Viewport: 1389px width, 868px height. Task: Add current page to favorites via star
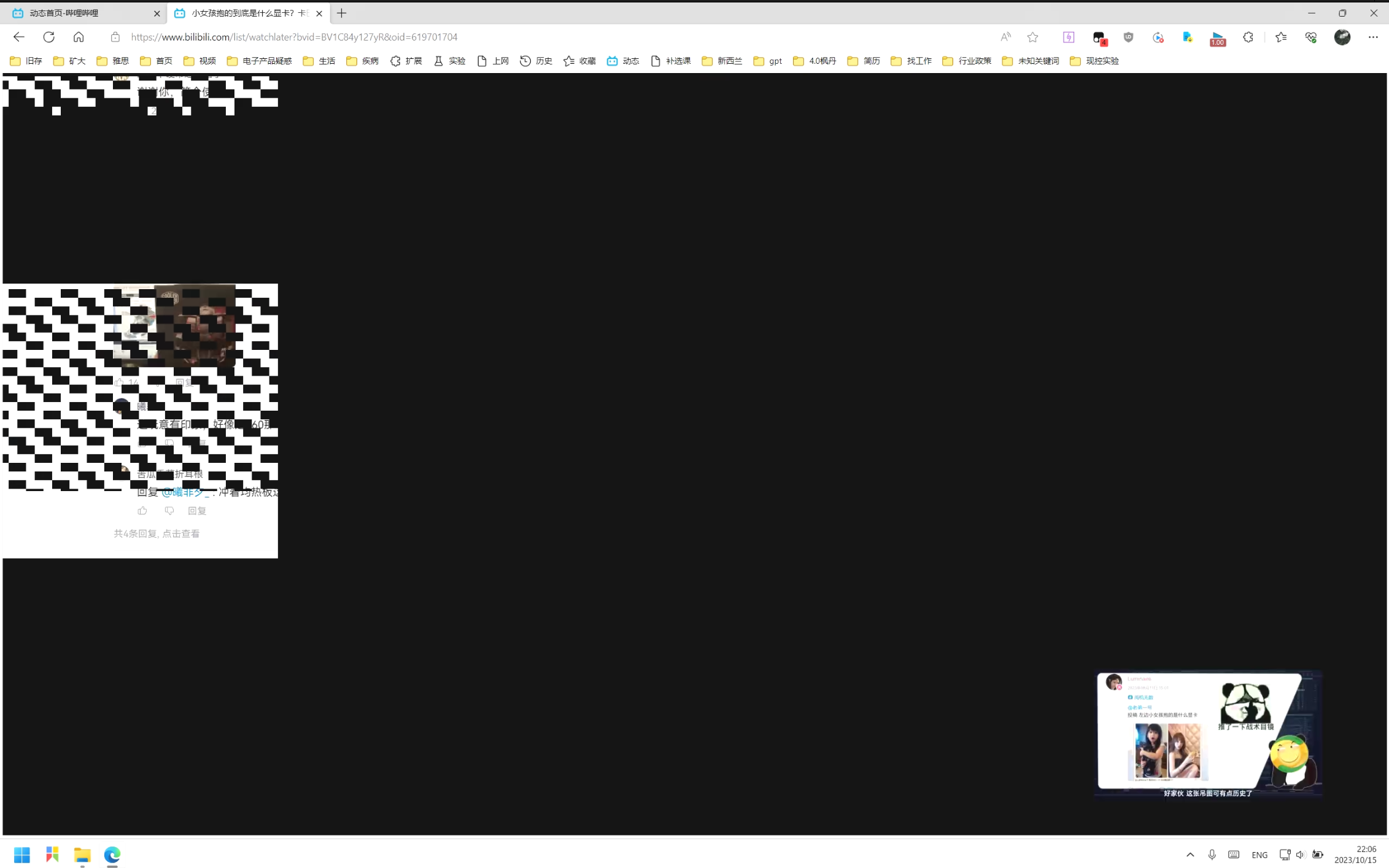point(1032,37)
